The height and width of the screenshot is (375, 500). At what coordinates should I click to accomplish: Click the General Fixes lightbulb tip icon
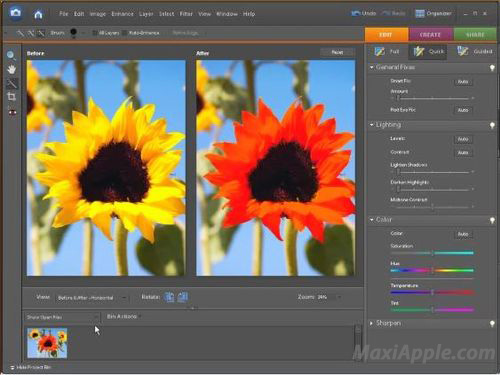coord(492,68)
